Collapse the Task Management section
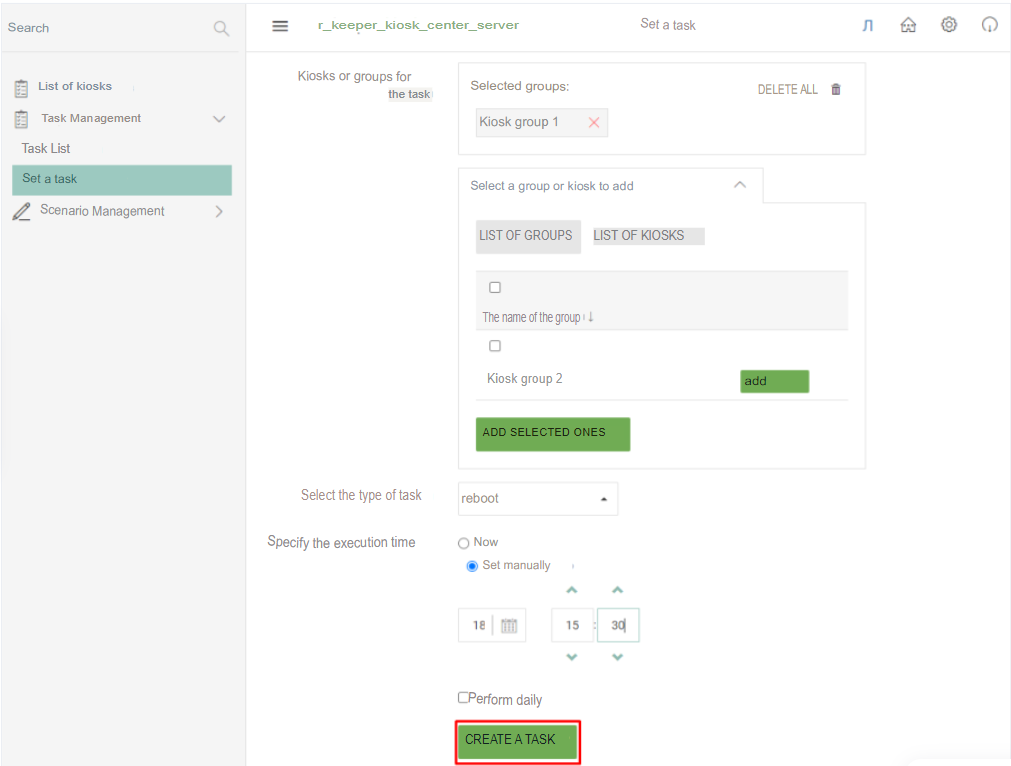1011x766 pixels. [x=219, y=119]
